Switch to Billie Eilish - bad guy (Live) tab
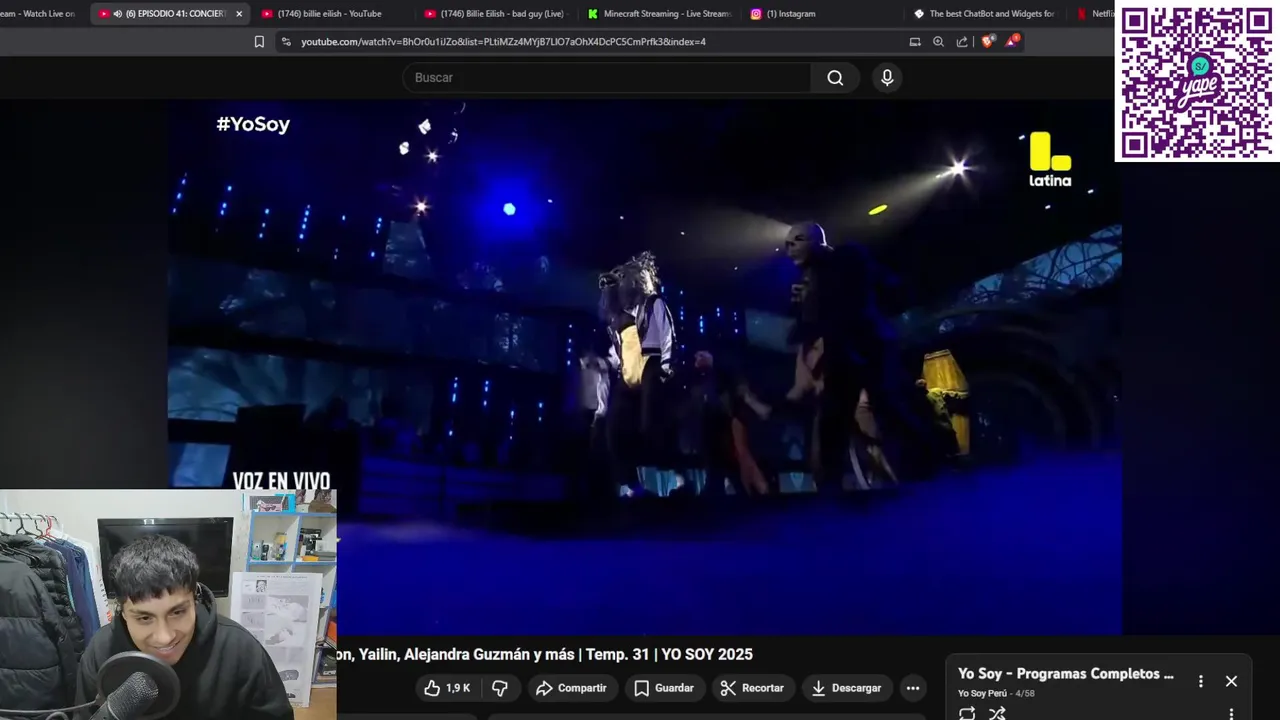The image size is (1280, 720). [x=495, y=14]
